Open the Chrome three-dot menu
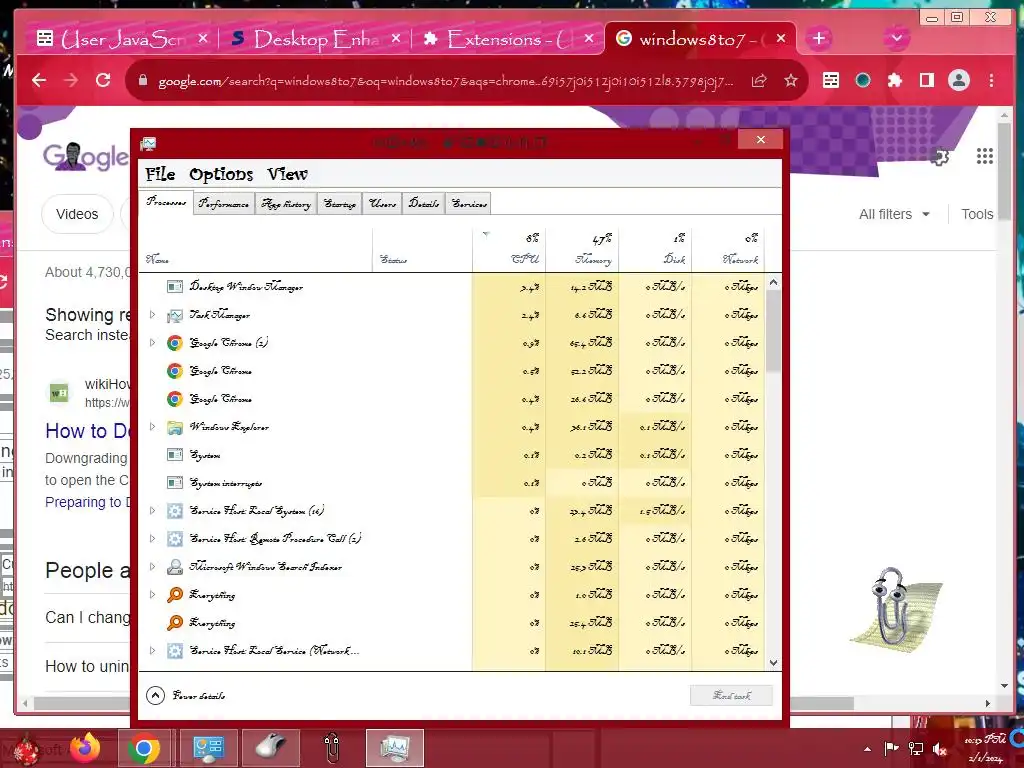This screenshot has height=768, width=1024. (x=991, y=80)
